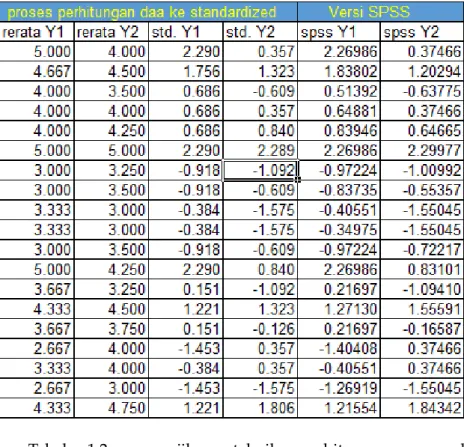Select the 0.83101 cell
464x447 pixels.
(x=422, y=269)
